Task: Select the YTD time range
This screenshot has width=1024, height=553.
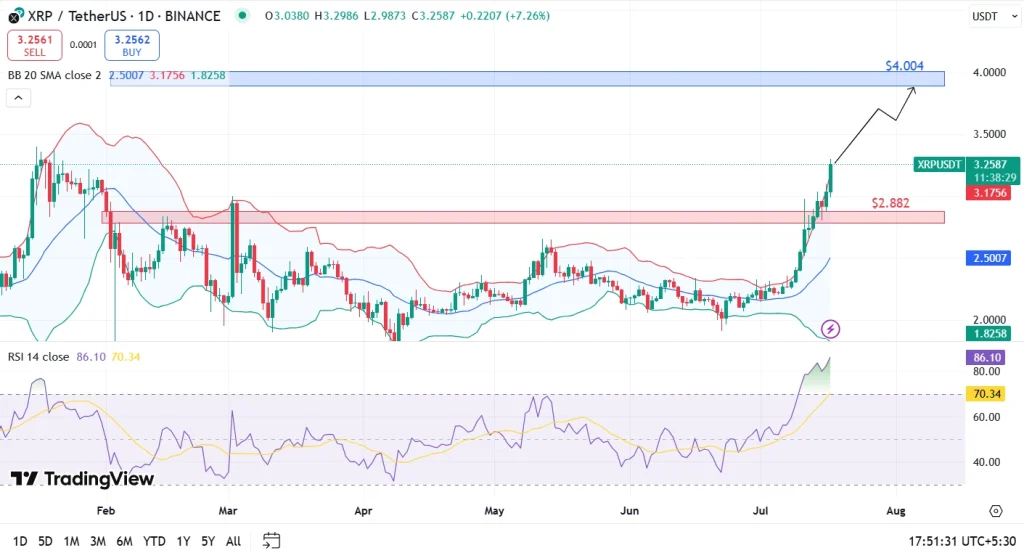Action: 154,541
